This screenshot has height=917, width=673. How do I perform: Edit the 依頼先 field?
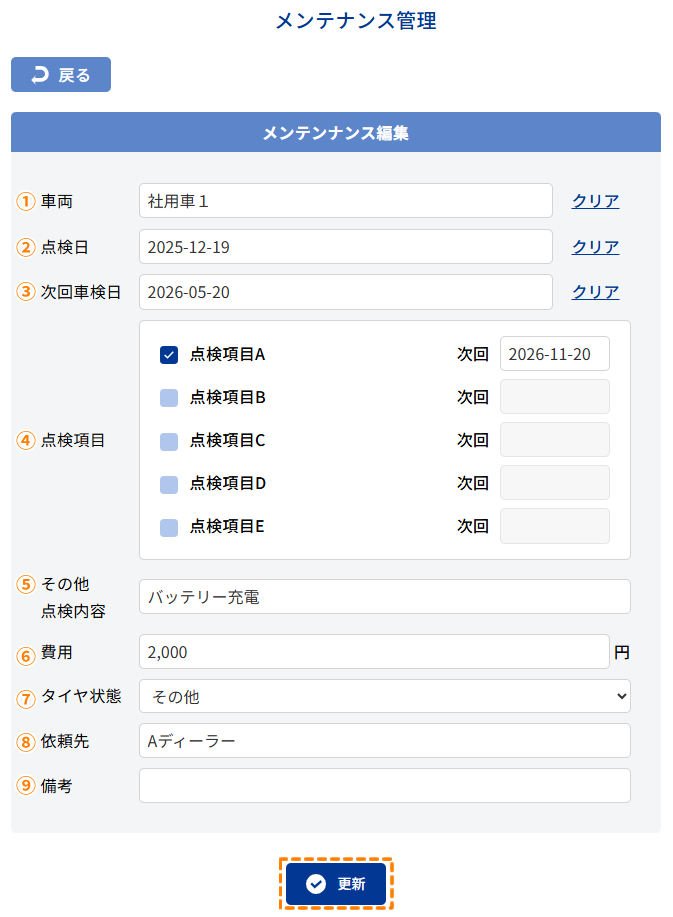pyautogui.click(x=384, y=741)
